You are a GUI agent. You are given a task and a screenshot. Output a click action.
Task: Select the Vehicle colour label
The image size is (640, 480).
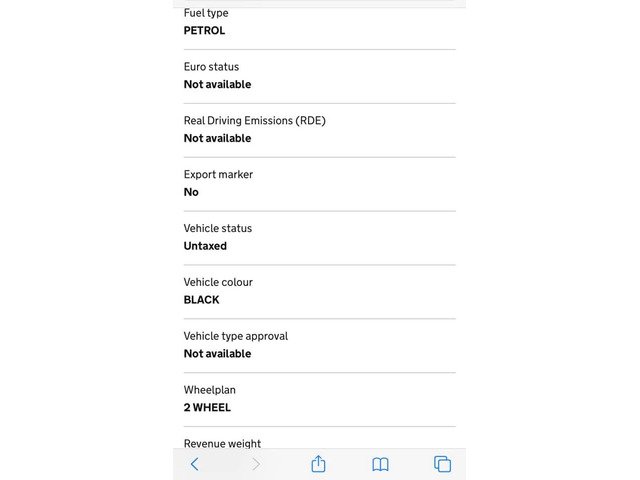click(217, 283)
